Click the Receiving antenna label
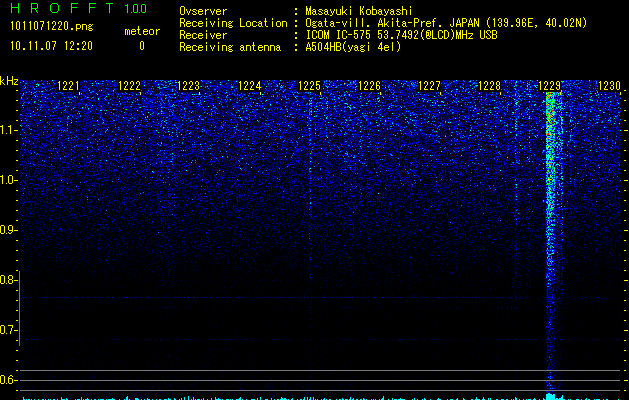This screenshot has height=400, width=629. [230, 47]
